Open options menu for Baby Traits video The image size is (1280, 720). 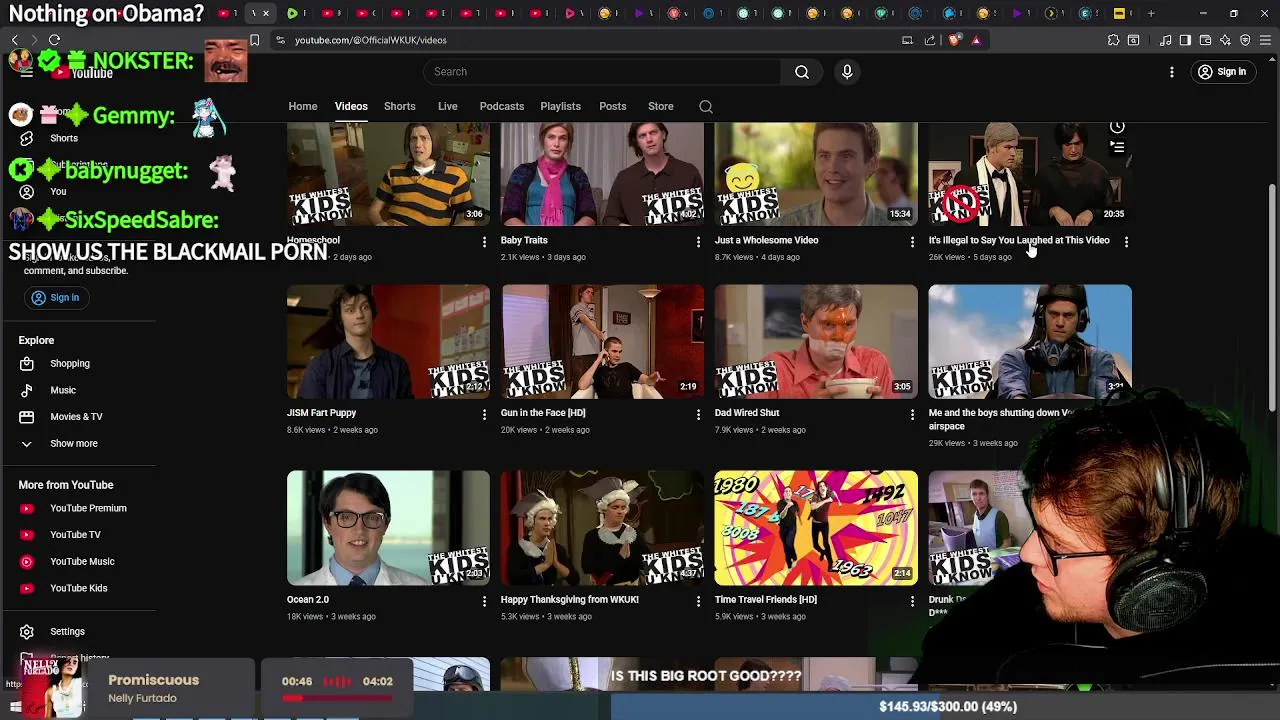click(698, 242)
